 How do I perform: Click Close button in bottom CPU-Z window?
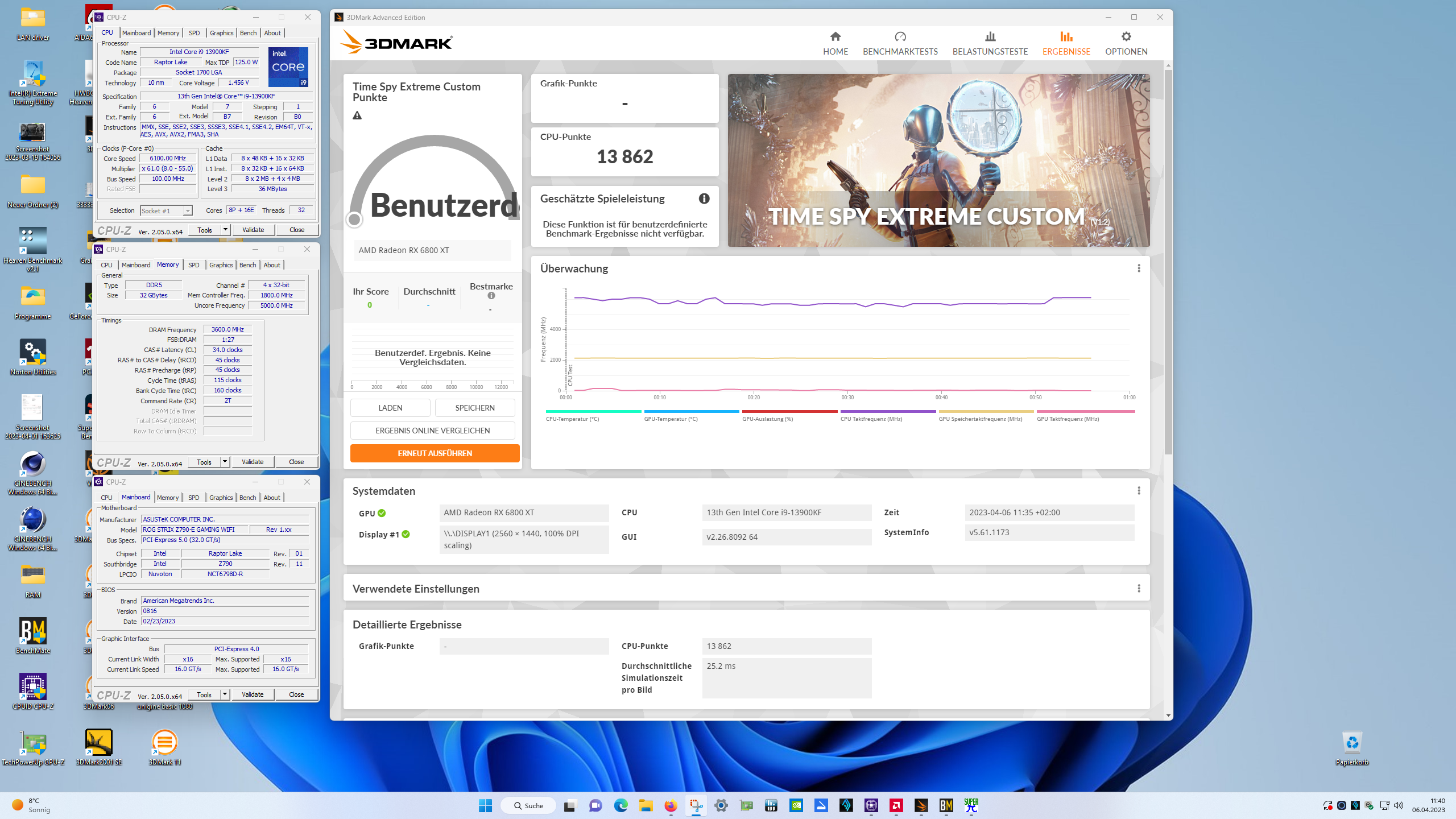296,694
